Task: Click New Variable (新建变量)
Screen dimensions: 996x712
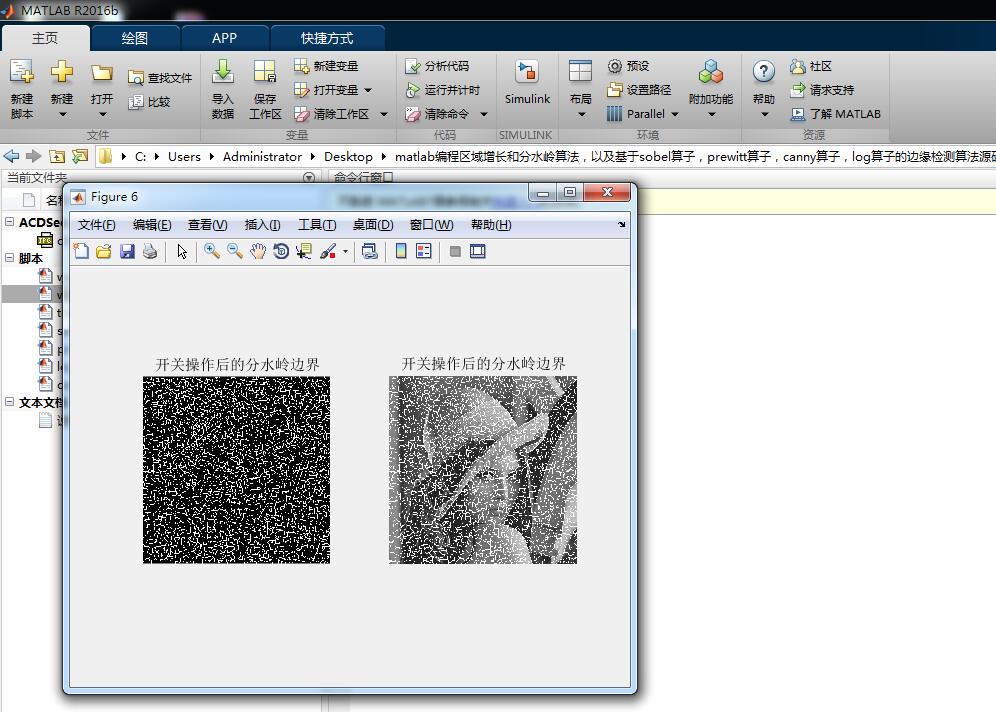Action: [326, 66]
